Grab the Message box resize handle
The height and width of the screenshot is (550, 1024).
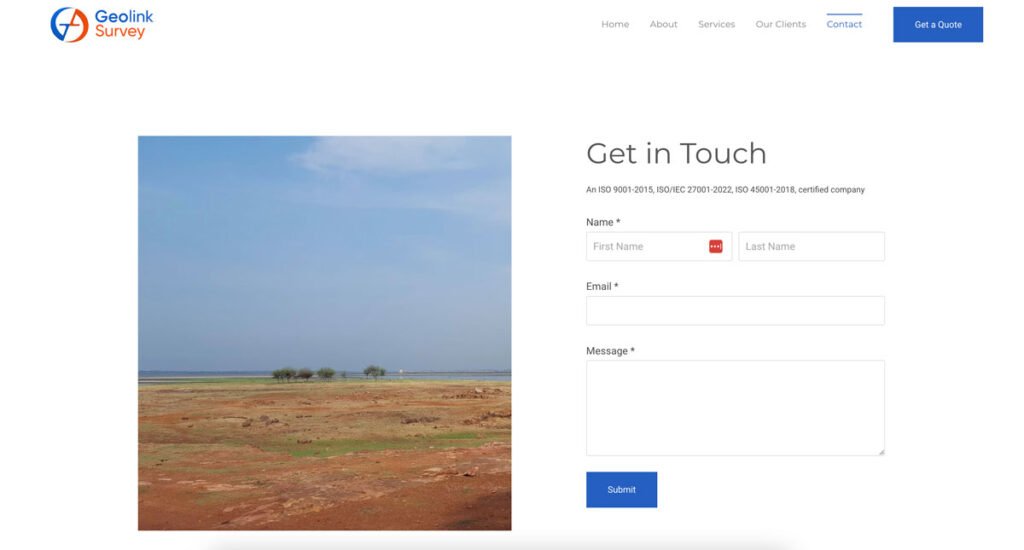click(x=880, y=451)
